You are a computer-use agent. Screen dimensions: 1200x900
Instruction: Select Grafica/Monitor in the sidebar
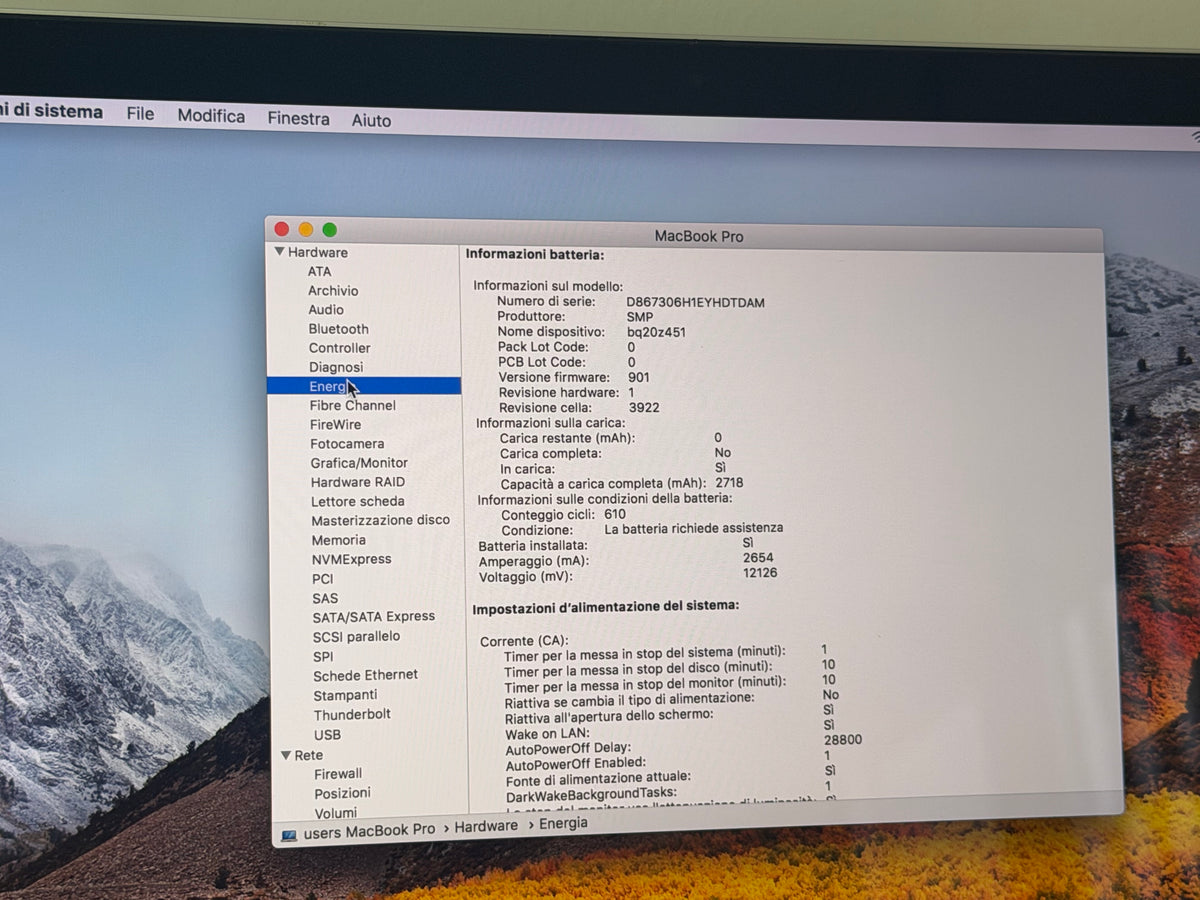[359, 462]
